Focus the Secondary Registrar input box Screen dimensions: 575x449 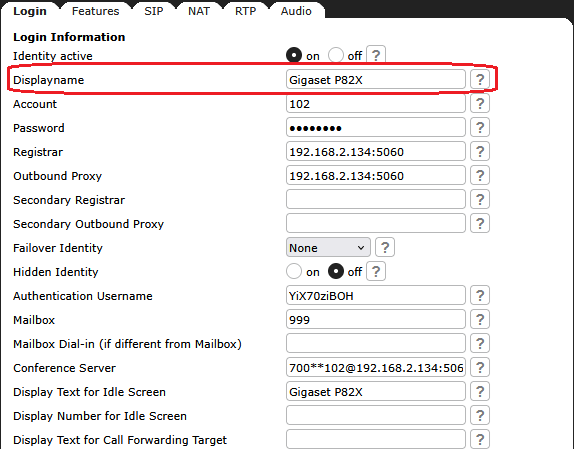point(376,200)
